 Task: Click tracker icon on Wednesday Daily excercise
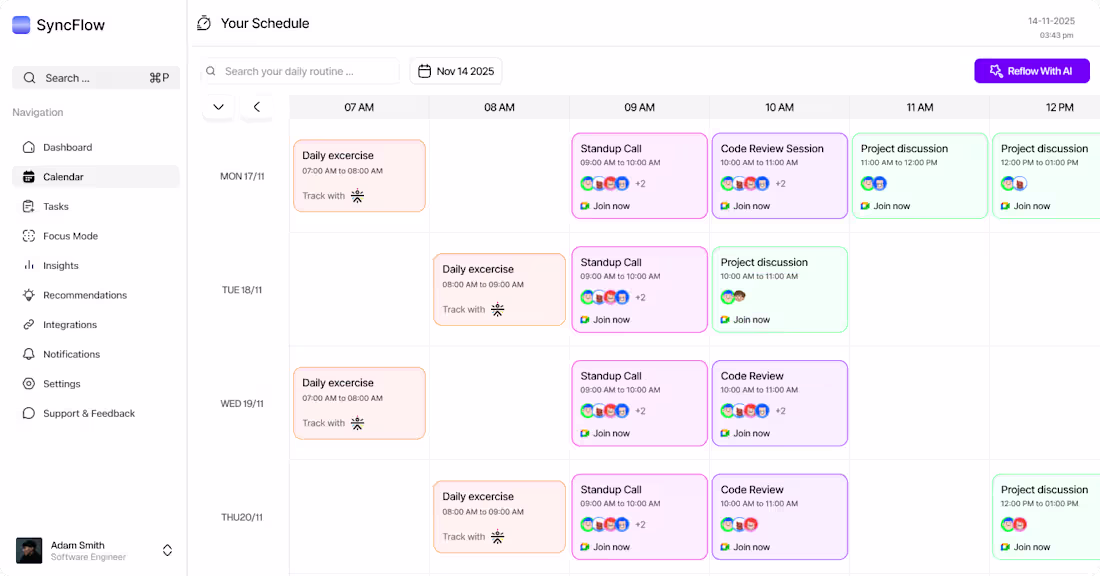357,423
